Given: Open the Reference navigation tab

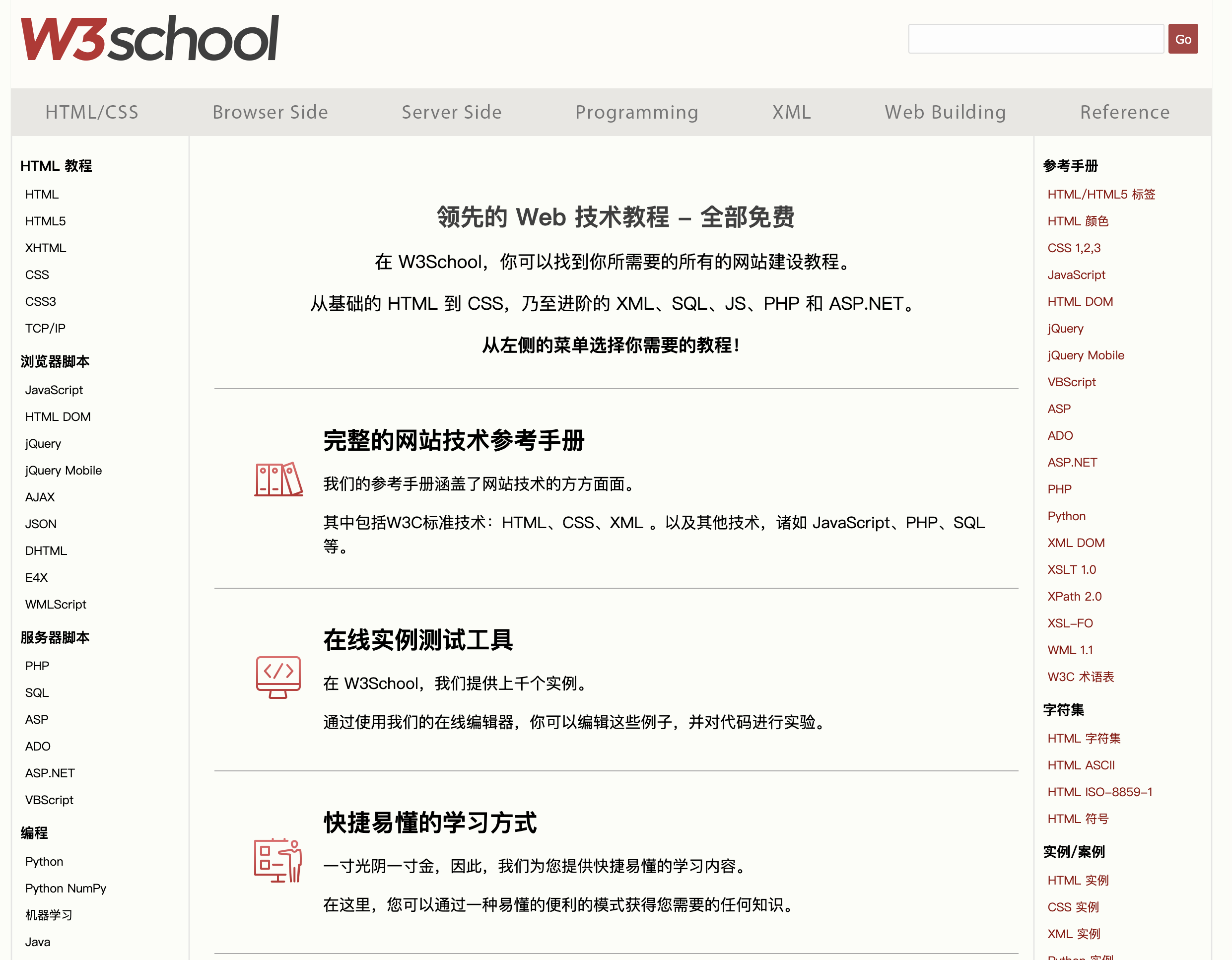Looking at the screenshot, I should (1124, 112).
